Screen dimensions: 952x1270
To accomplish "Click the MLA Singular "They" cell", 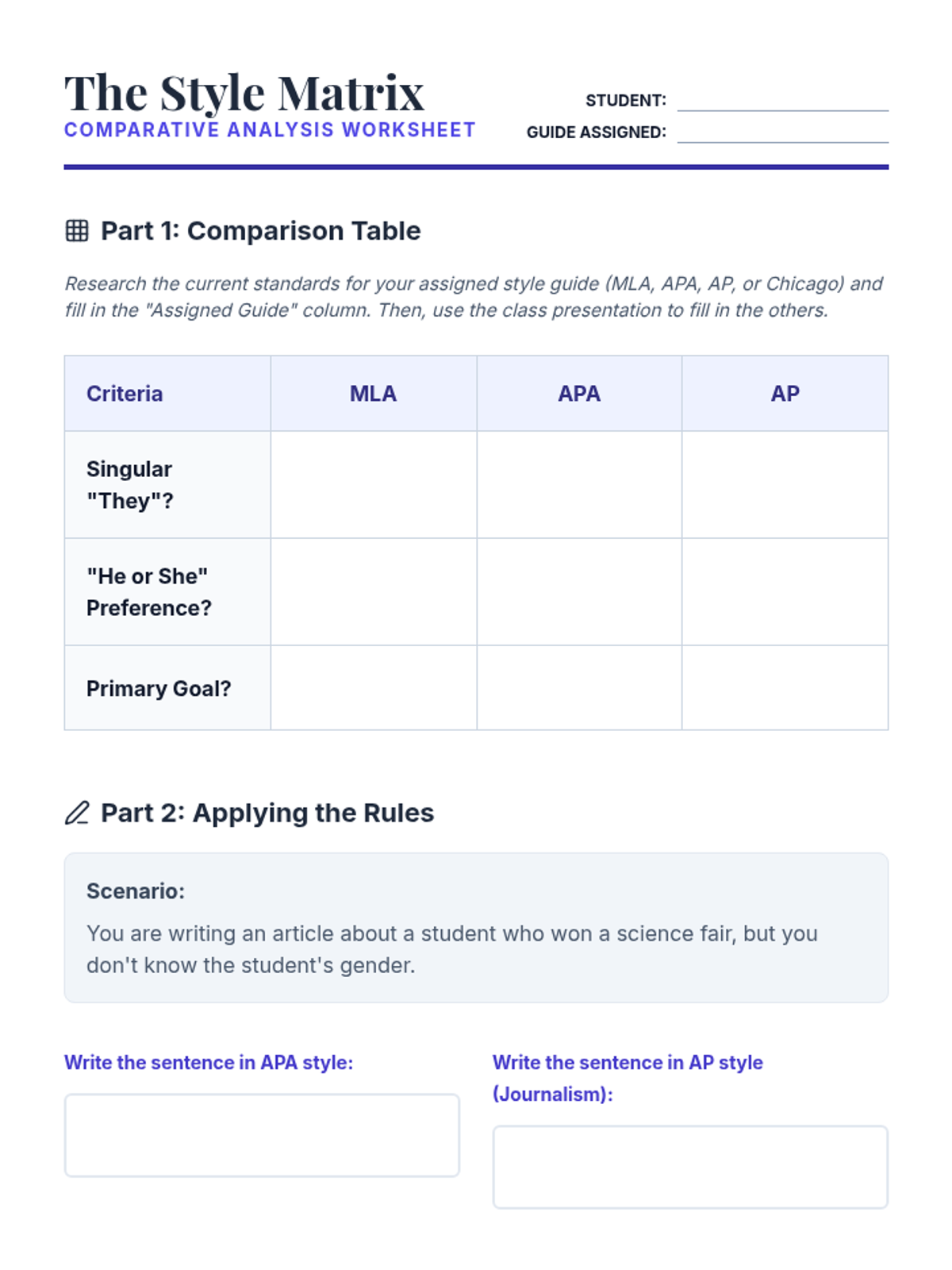I will click(x=374, y=485).
